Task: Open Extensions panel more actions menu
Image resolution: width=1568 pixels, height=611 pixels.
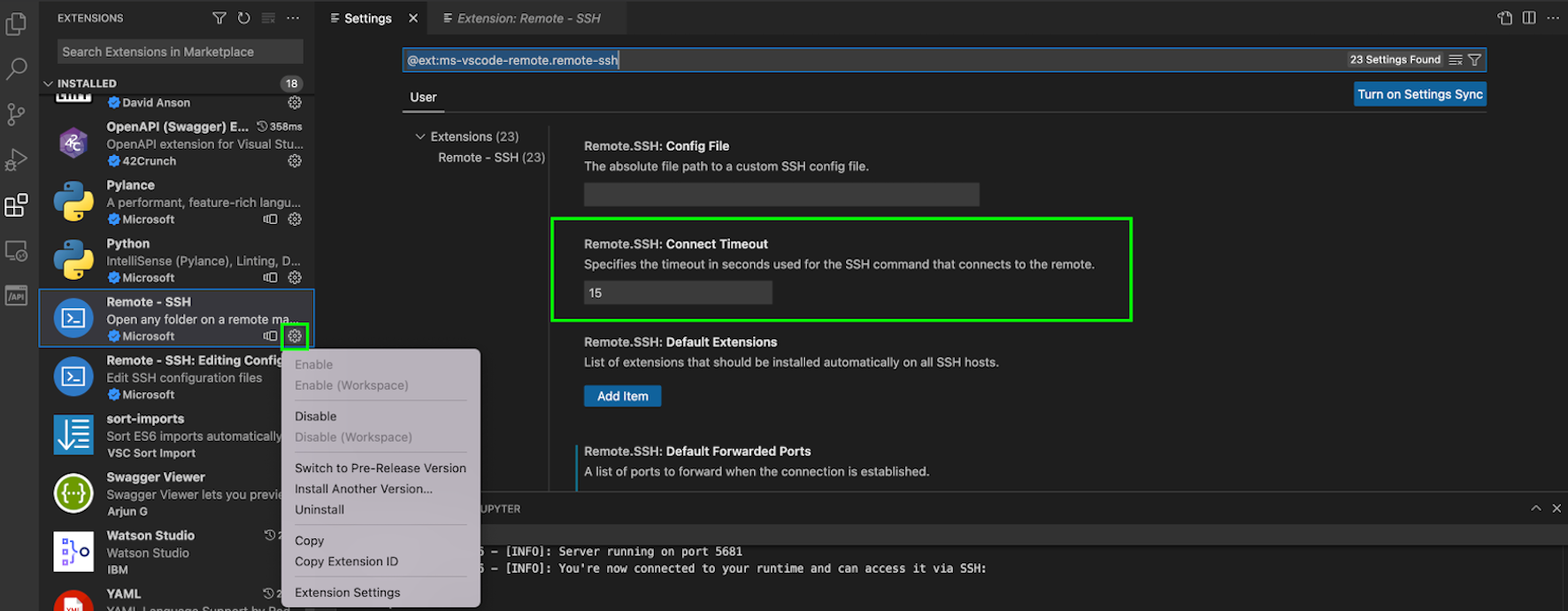Action: [293, 18]
